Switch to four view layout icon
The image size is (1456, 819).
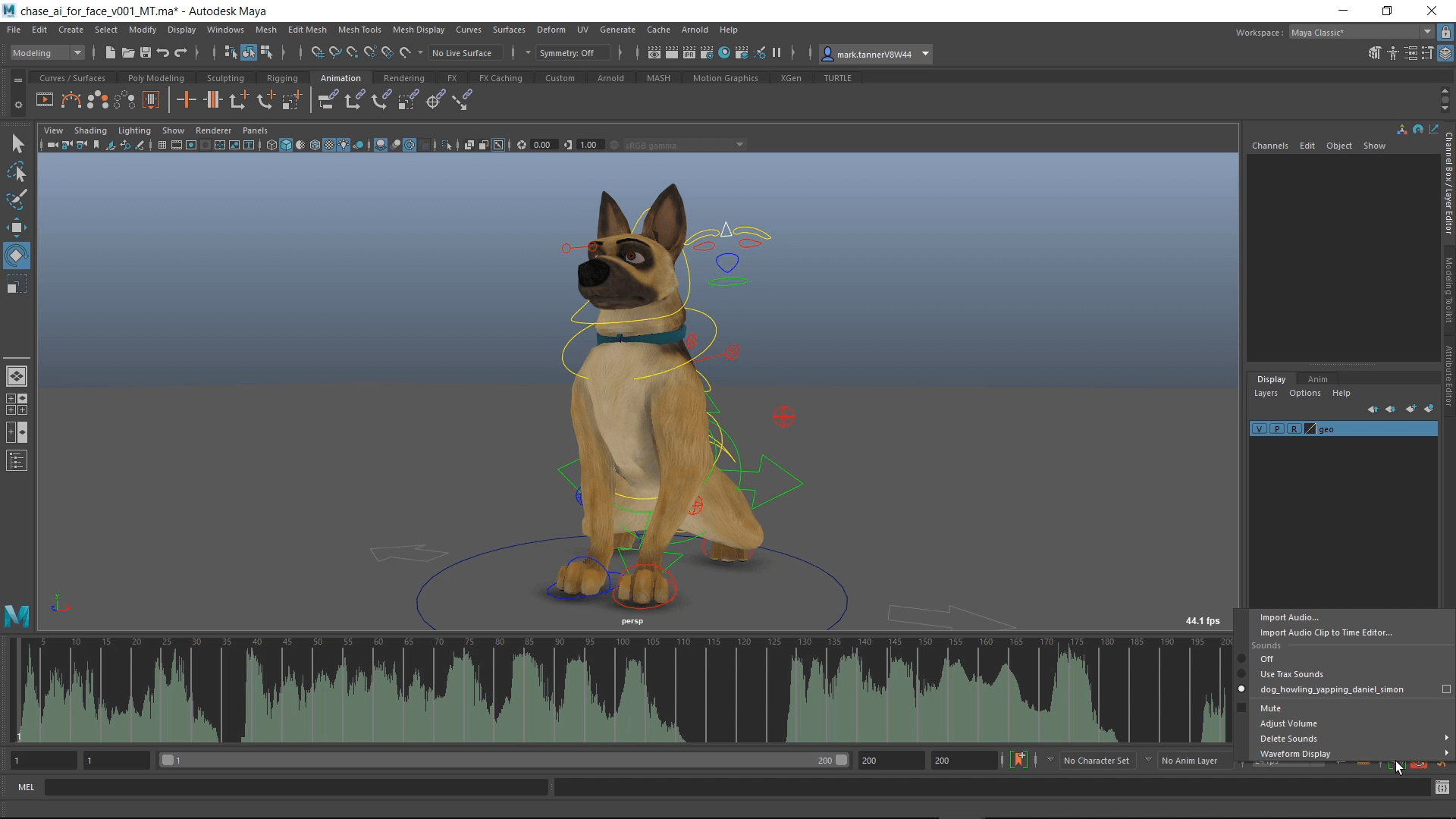coord(17,404)
